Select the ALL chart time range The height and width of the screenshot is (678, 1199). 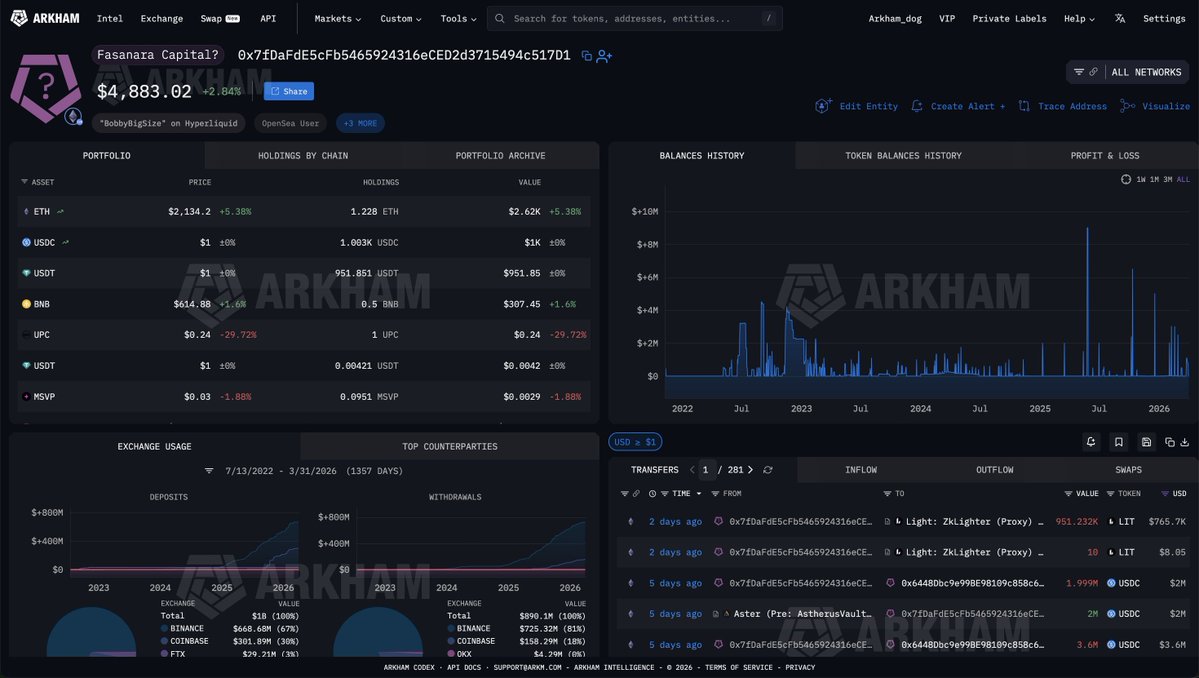pos(1183,180)
